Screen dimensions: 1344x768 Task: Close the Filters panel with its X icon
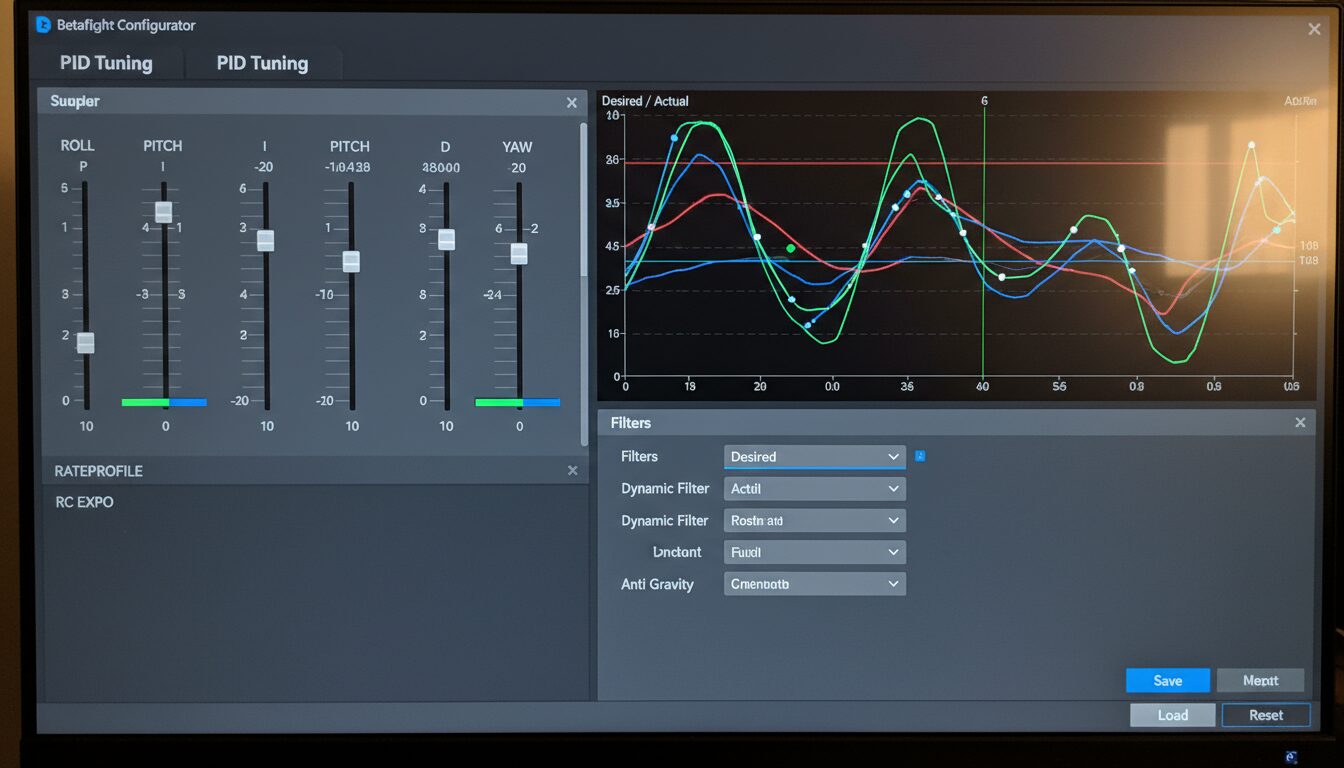click(x=1300, y=423)
